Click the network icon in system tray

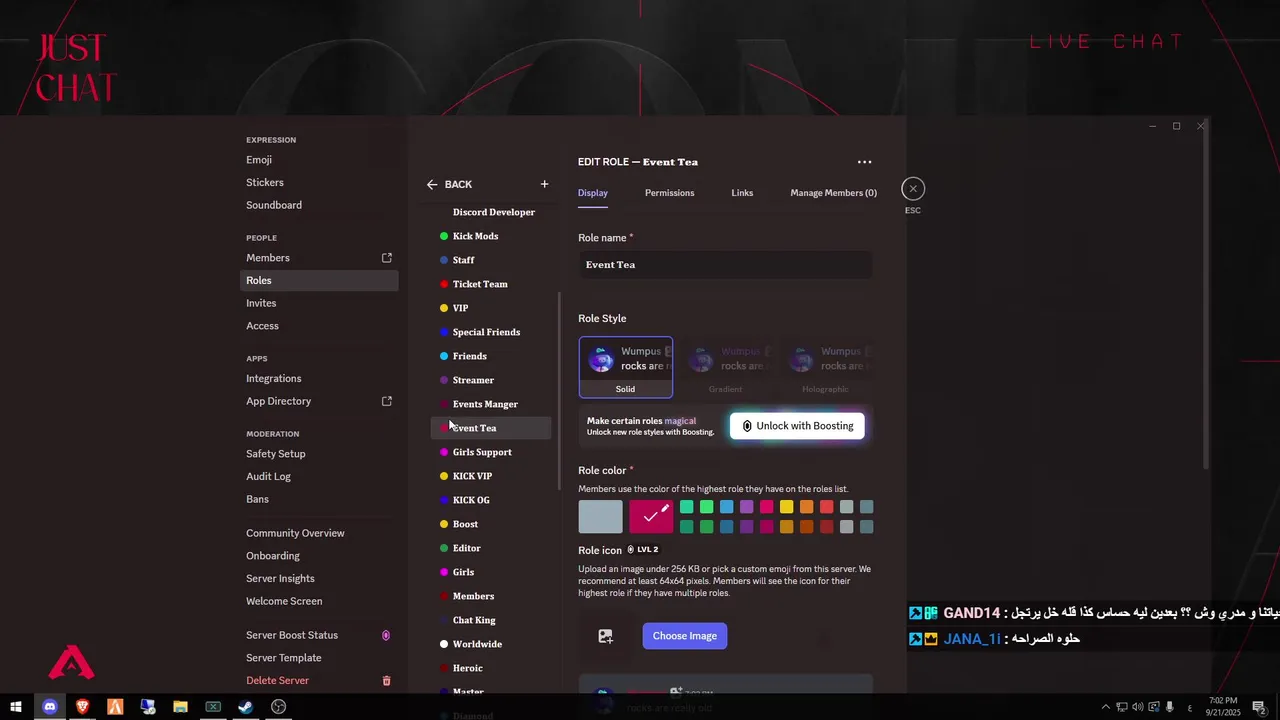[x=1121, y=708]
